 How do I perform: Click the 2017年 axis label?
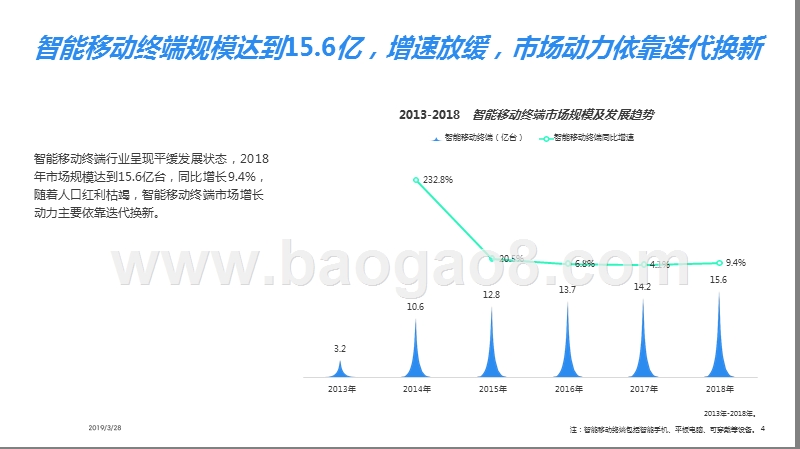(644, 389)
